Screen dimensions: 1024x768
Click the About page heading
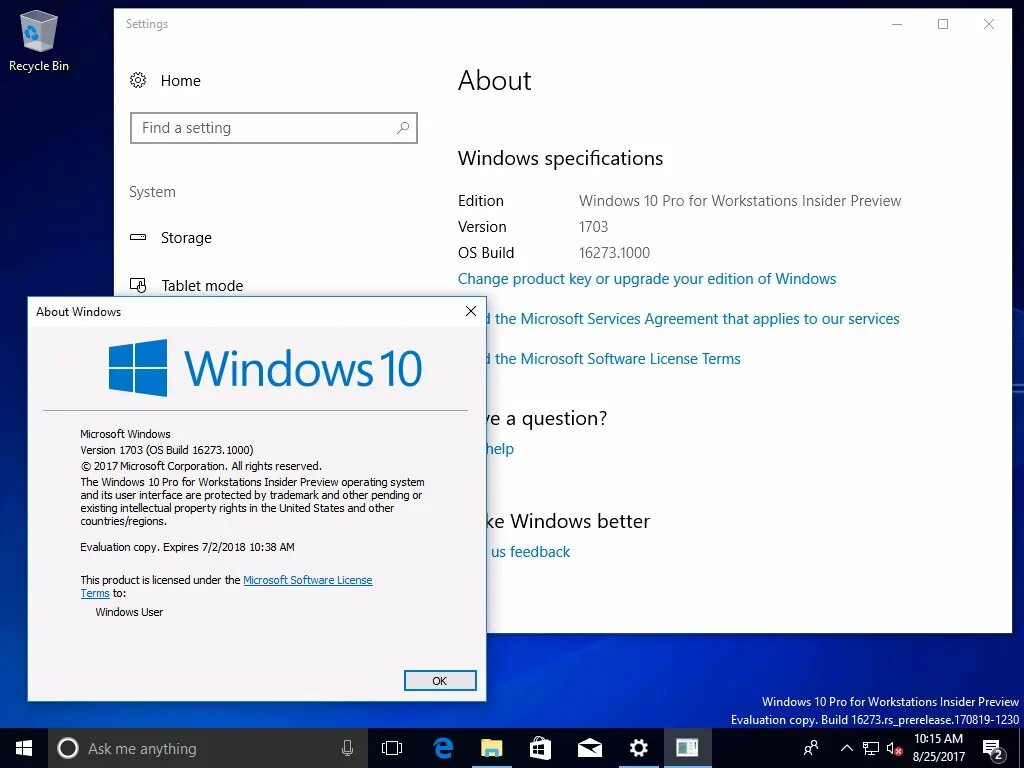[x=494, y=81]
